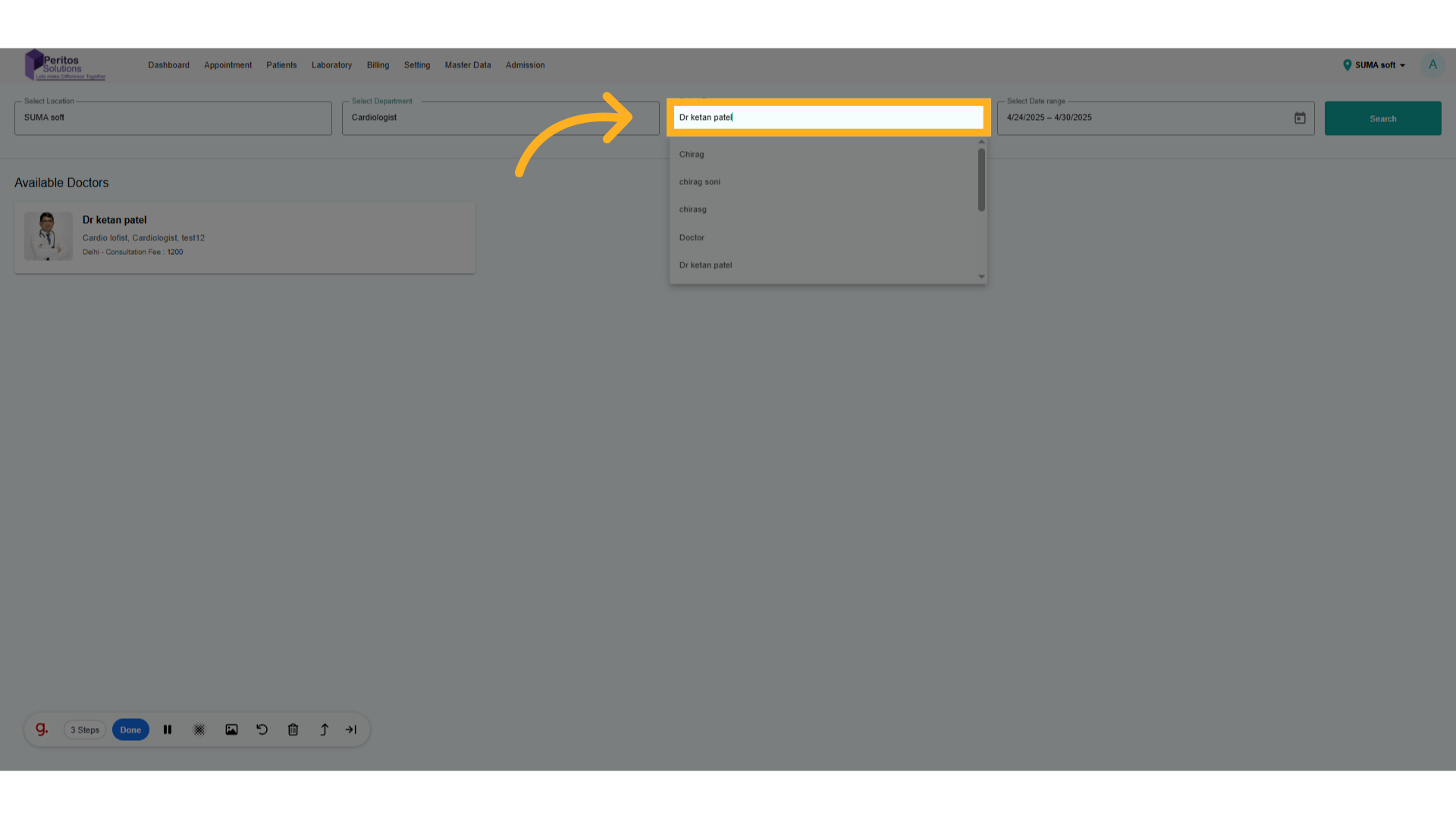This screenshot has width=1456, height=819.
Task: Click the upward arrow icon in recorder bar
Action: 324,730
